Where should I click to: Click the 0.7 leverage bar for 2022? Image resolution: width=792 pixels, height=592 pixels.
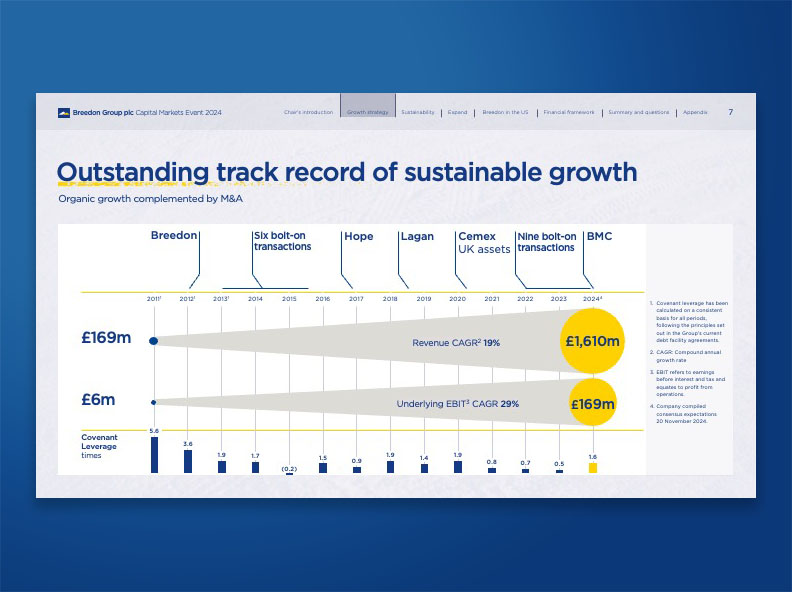[526, 471]
